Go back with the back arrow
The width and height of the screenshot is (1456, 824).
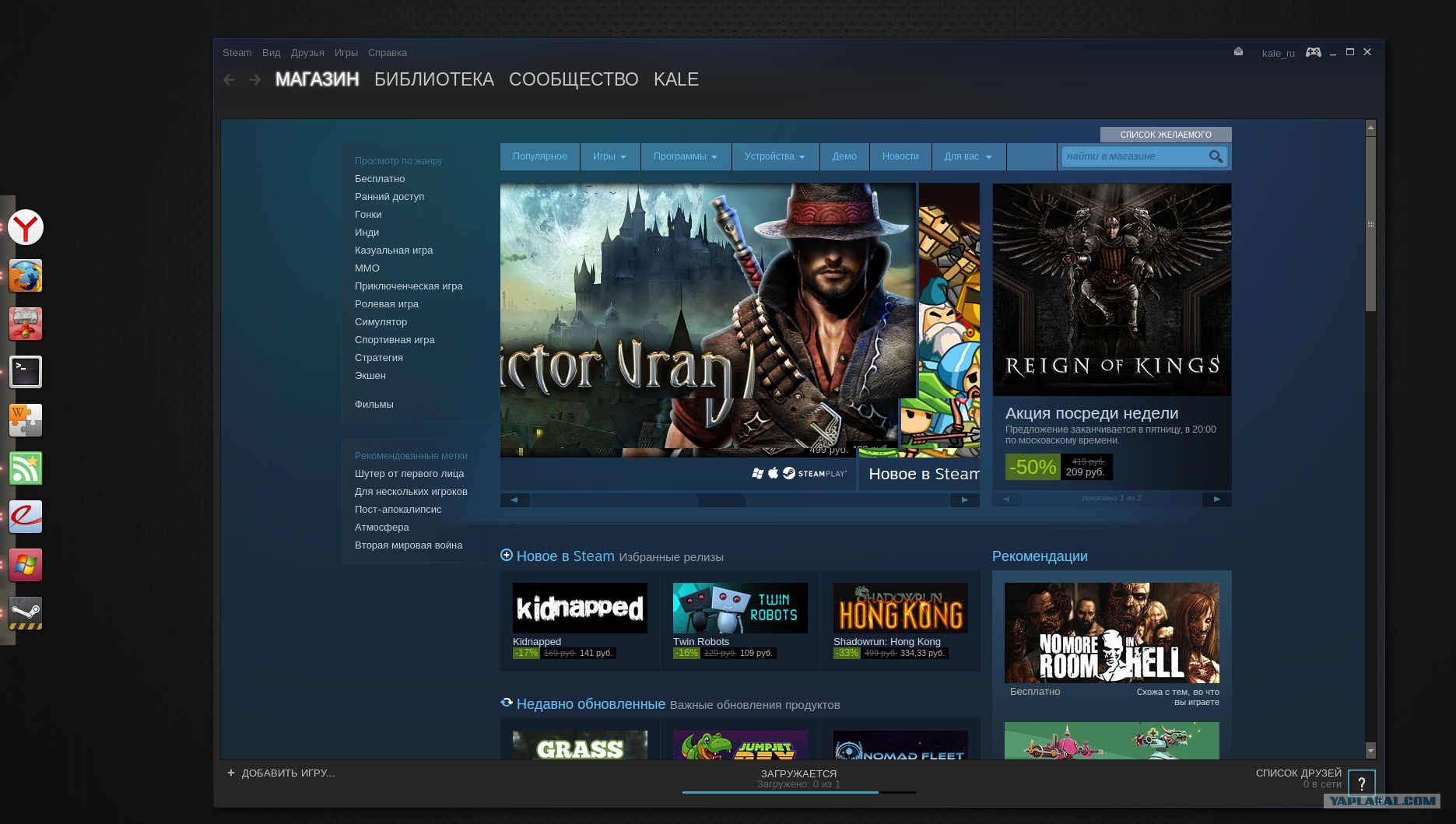click(x=229, y=79)
